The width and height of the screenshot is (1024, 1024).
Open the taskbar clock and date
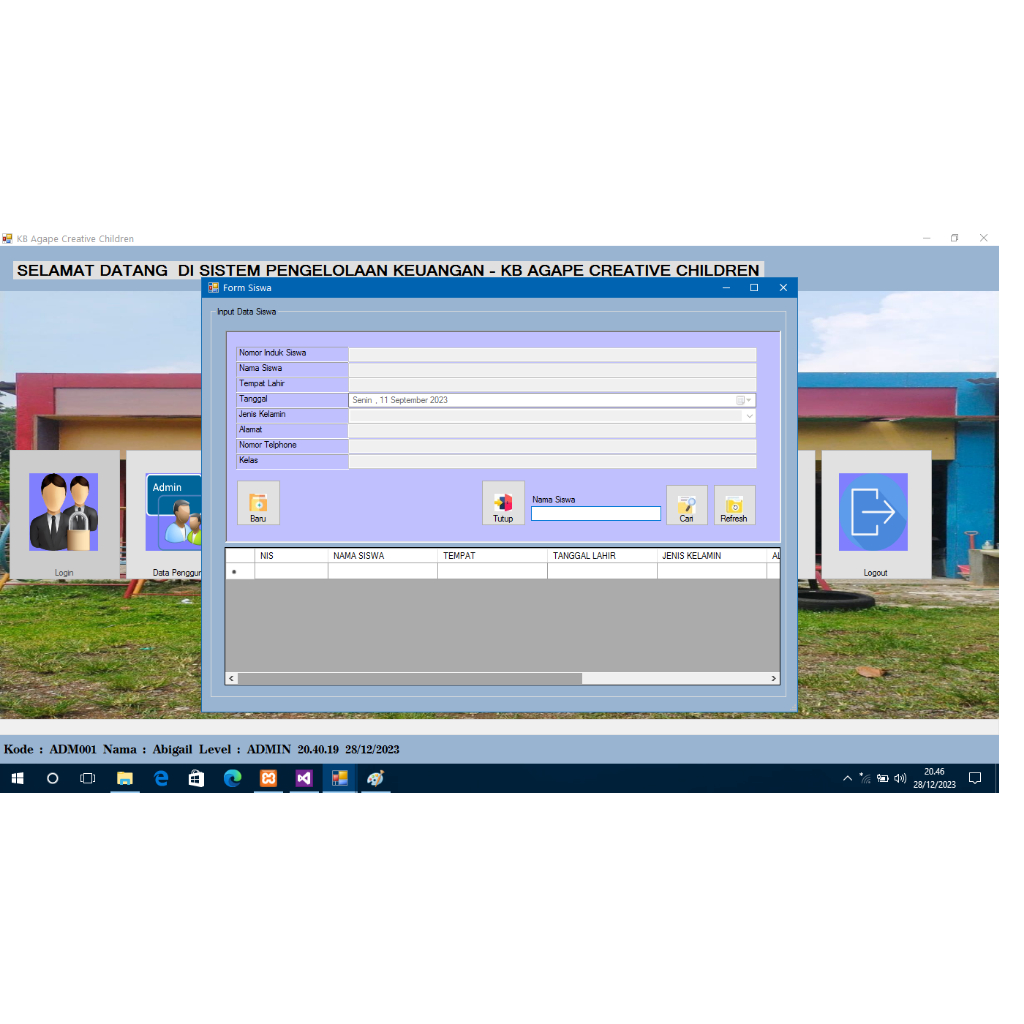(x=935, y=778)
